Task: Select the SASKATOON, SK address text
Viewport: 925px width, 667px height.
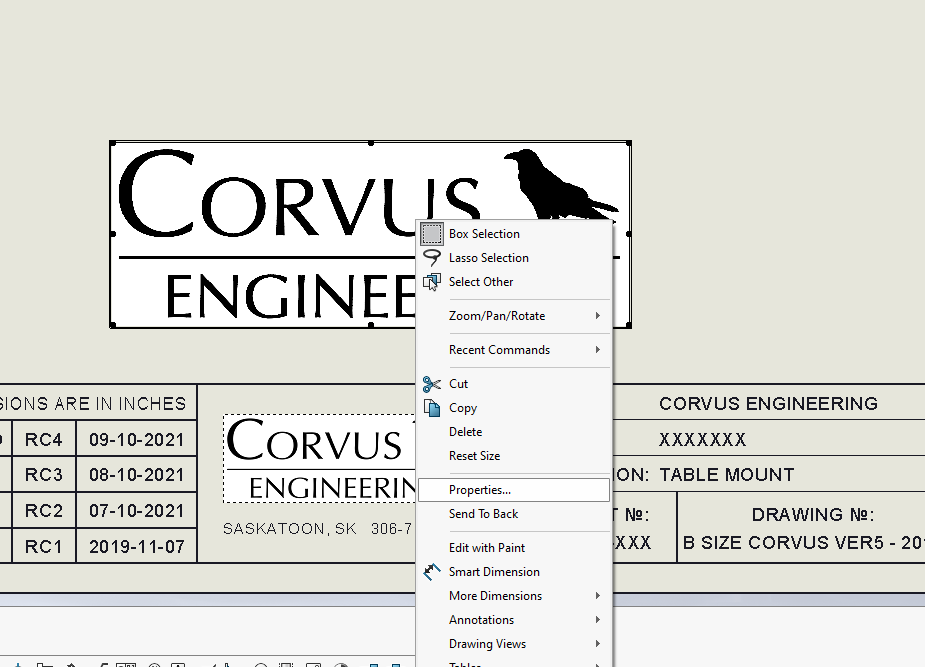Action: [290, 529]
